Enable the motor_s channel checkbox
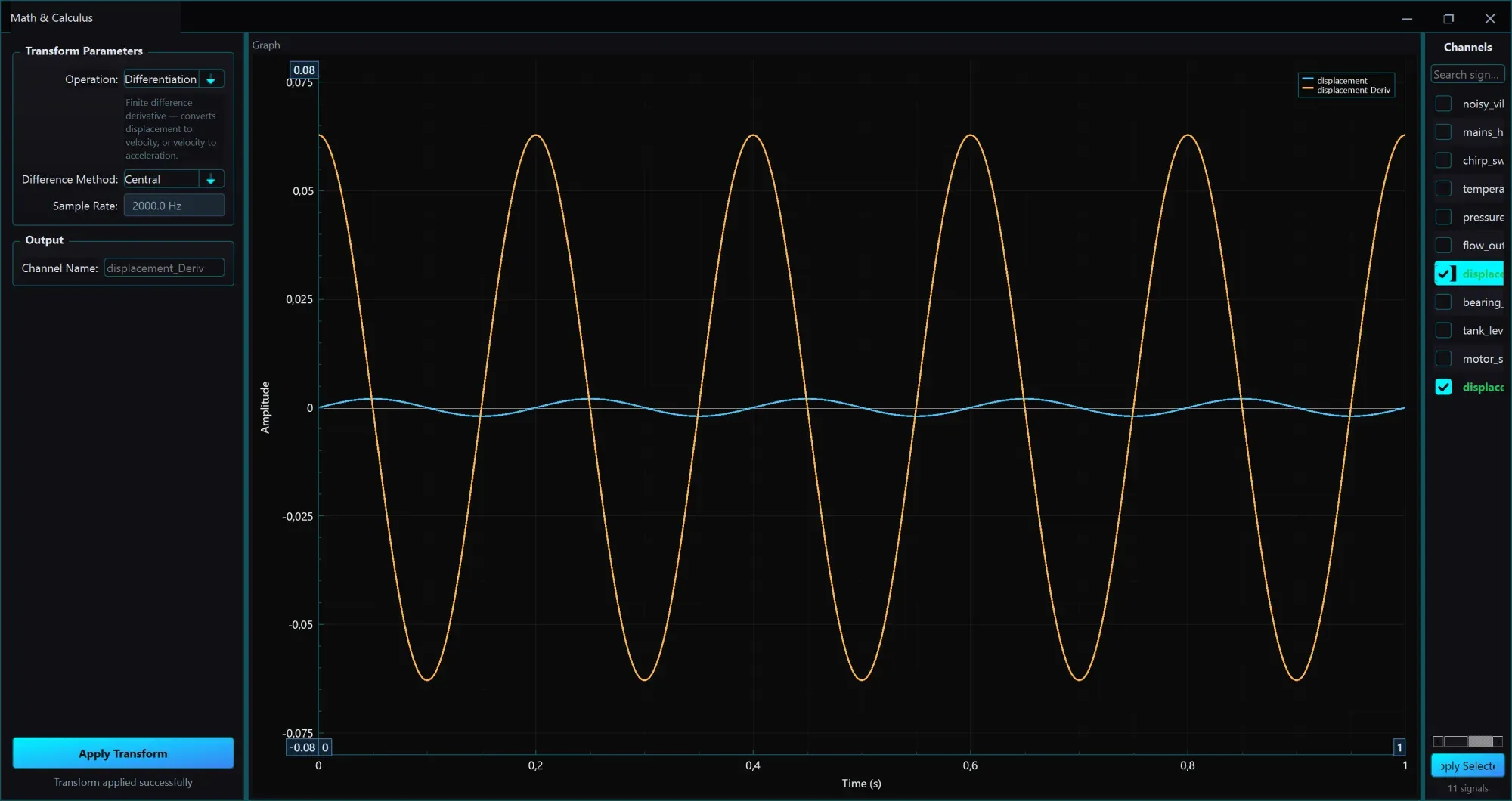This screenshot has width=1512, height=801. (1443, 359)
